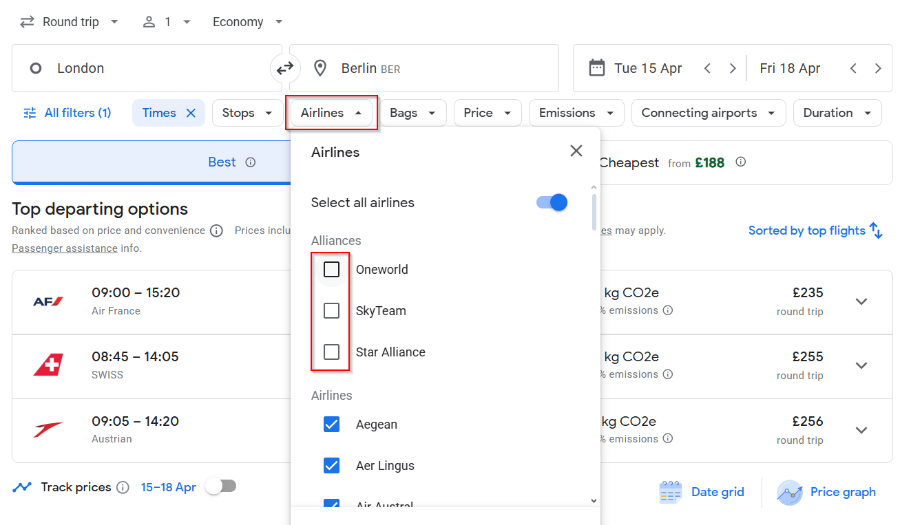Close the Airlines filter panel
The width and height of the screenshot is (900, 525).
pyautogui.click(x=576, y=151)
